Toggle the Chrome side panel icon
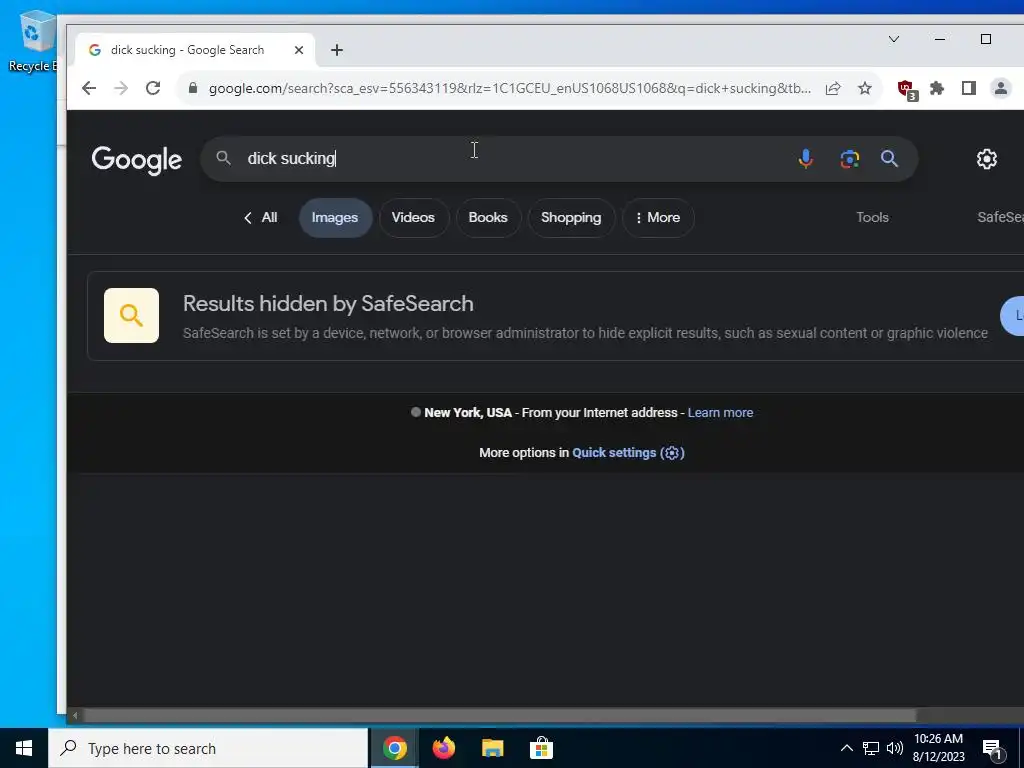 pyautogui.click(x=968, y=88)
